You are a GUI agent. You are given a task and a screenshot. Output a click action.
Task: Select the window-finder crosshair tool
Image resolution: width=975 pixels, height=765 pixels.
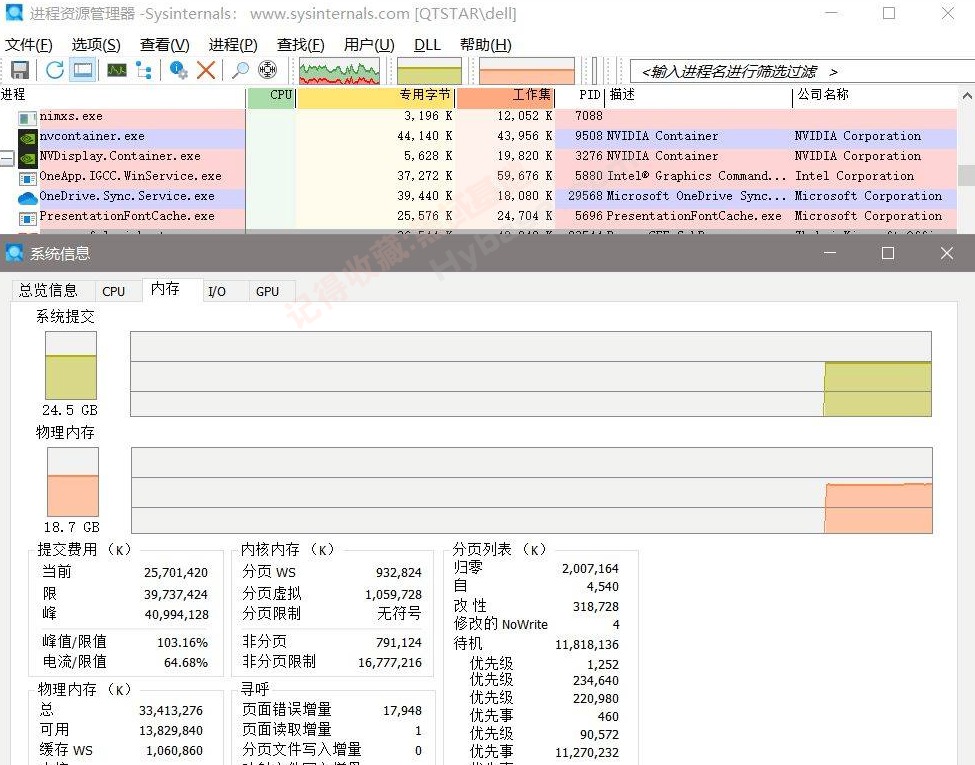(266, 69)
